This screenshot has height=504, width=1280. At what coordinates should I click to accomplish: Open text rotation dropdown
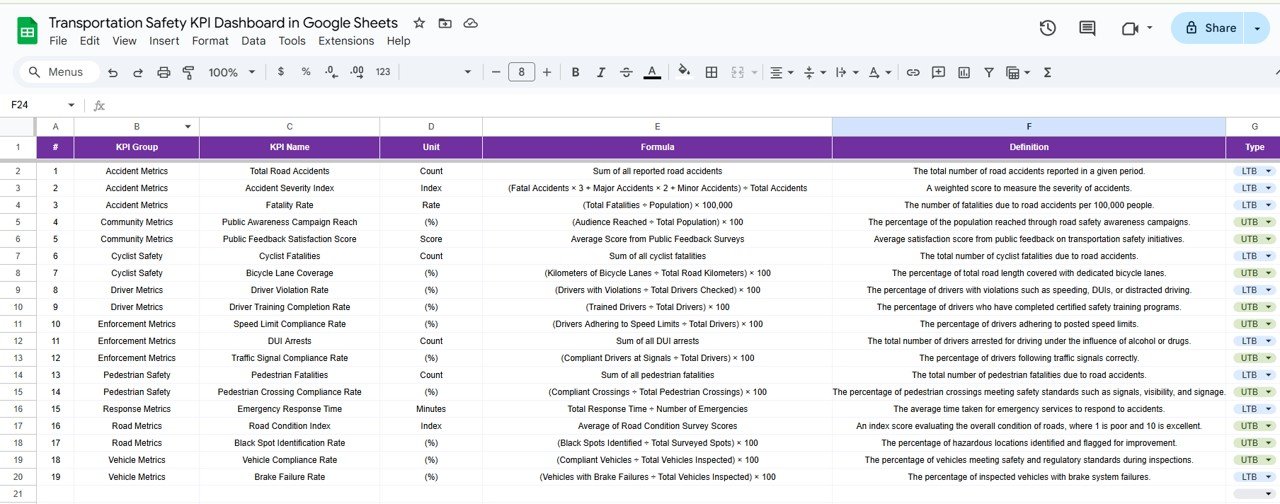pos(879,72)
